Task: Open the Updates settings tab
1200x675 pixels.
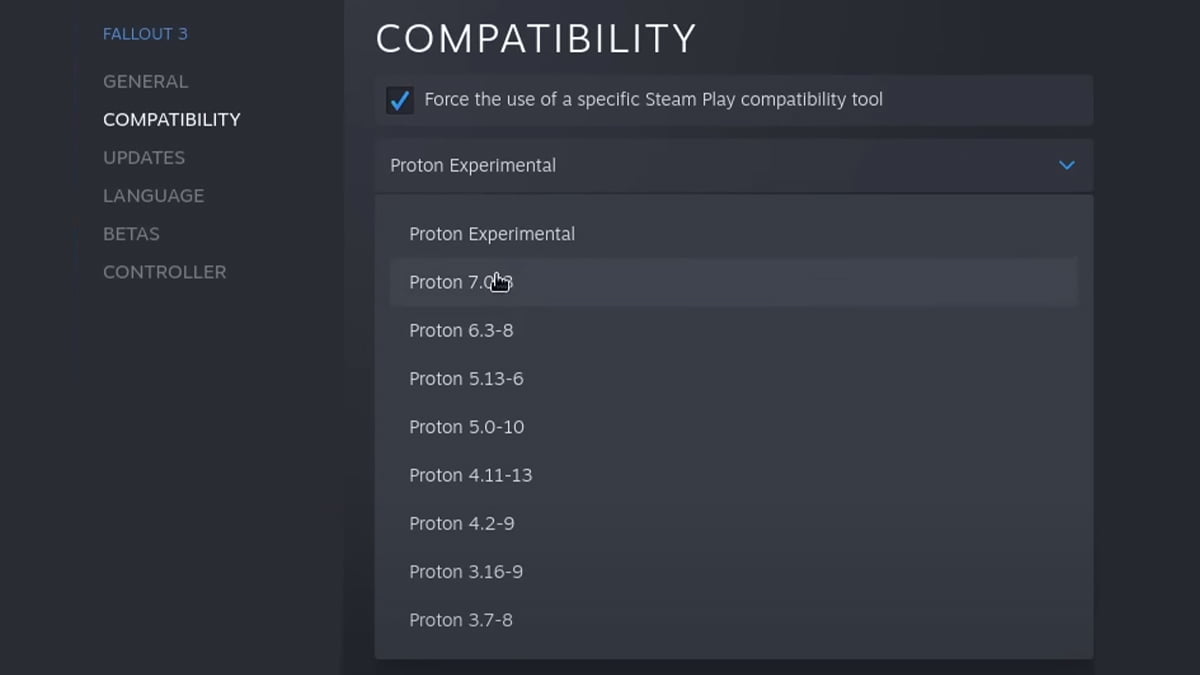Action: pyautogui.click(x=144, y=158)
